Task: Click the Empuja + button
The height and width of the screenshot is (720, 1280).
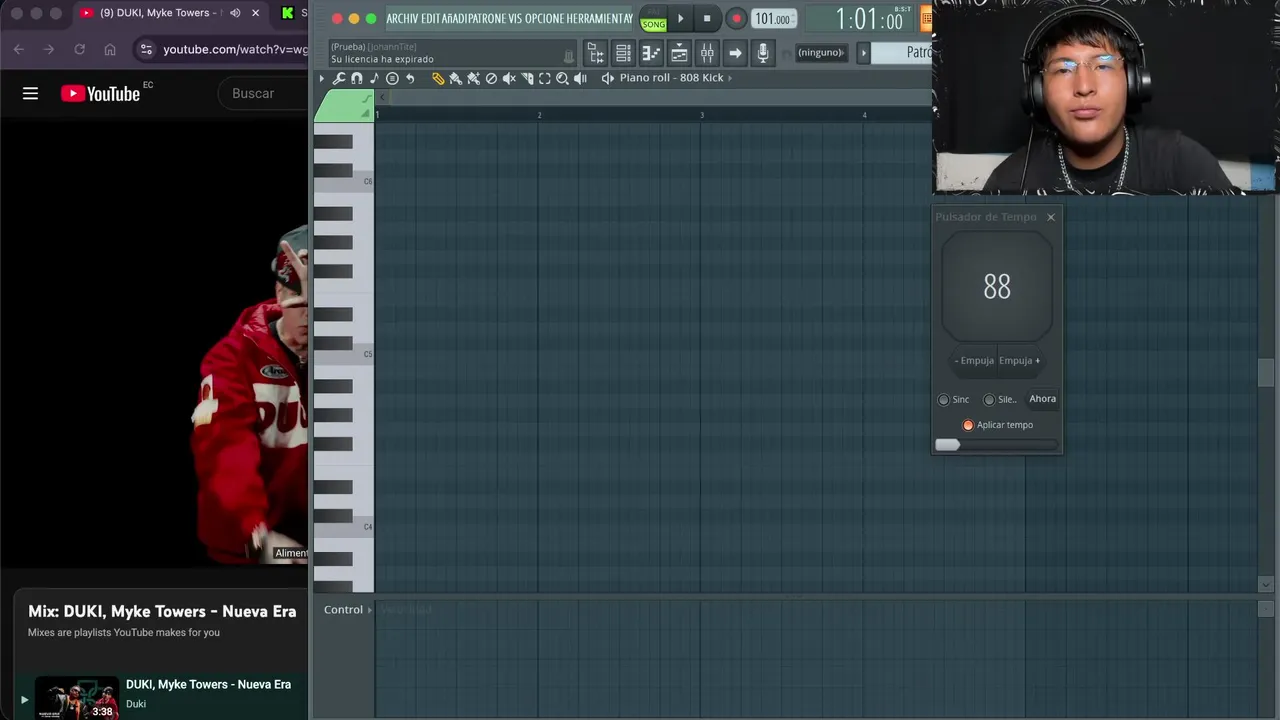Action: (1019, 361)
